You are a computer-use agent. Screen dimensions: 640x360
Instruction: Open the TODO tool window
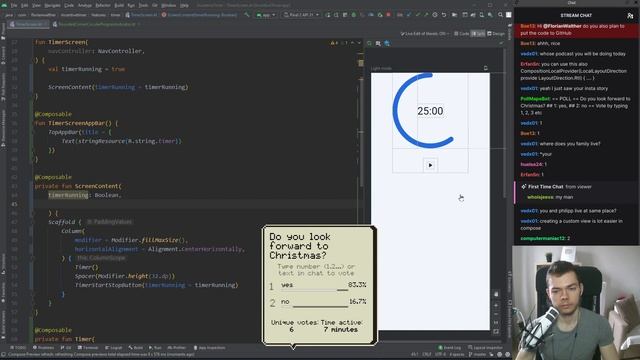click(18, 348)
